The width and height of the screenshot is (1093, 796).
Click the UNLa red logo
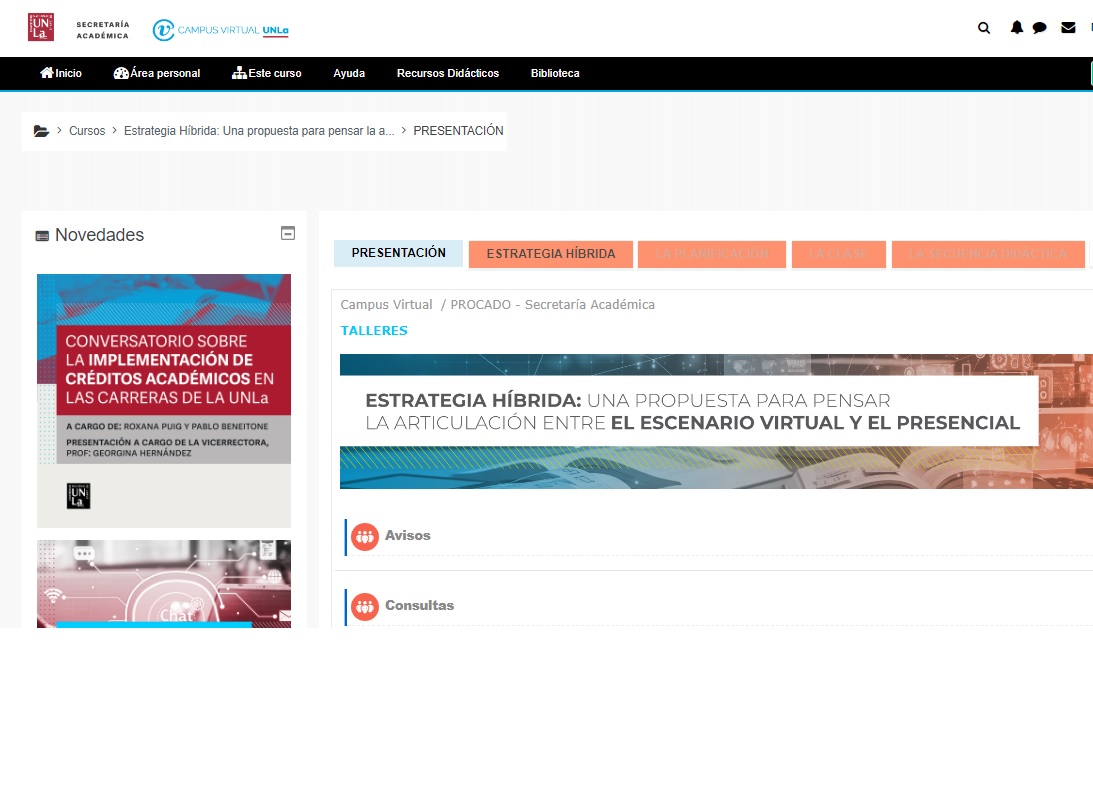point(41,28)
